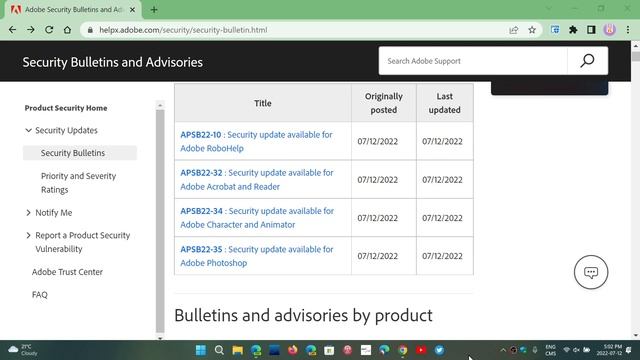Viewport: 640px width, 360px height.
Task: Click the Bulletins and advisories by product heading
Action: (303, 316)
